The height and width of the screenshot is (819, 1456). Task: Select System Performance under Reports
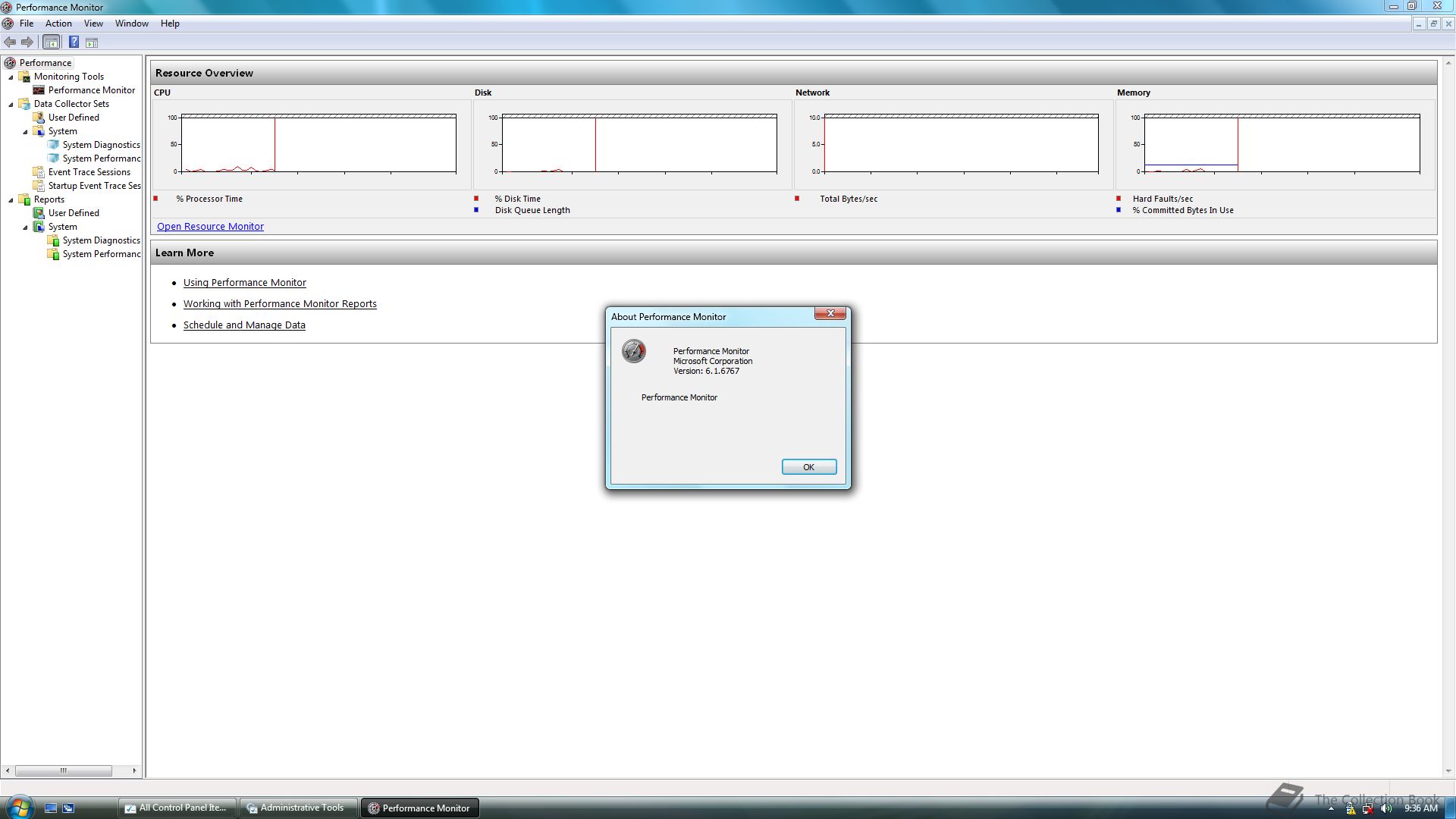101,254
